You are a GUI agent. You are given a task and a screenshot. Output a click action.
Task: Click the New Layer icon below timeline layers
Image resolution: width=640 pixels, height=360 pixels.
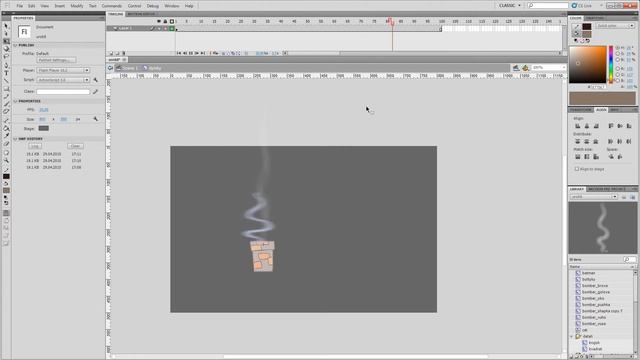pyautogui.click(x=111, y=53)
